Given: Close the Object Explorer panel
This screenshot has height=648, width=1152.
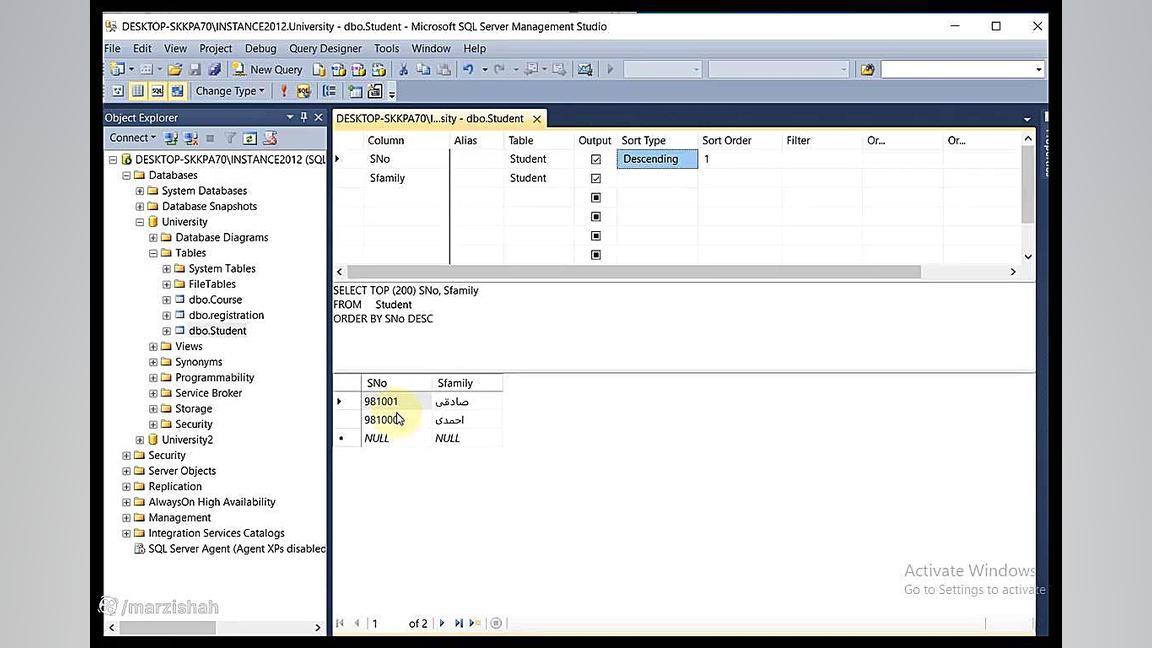Looking at the screenshot, I should click(x=318, y=118).
